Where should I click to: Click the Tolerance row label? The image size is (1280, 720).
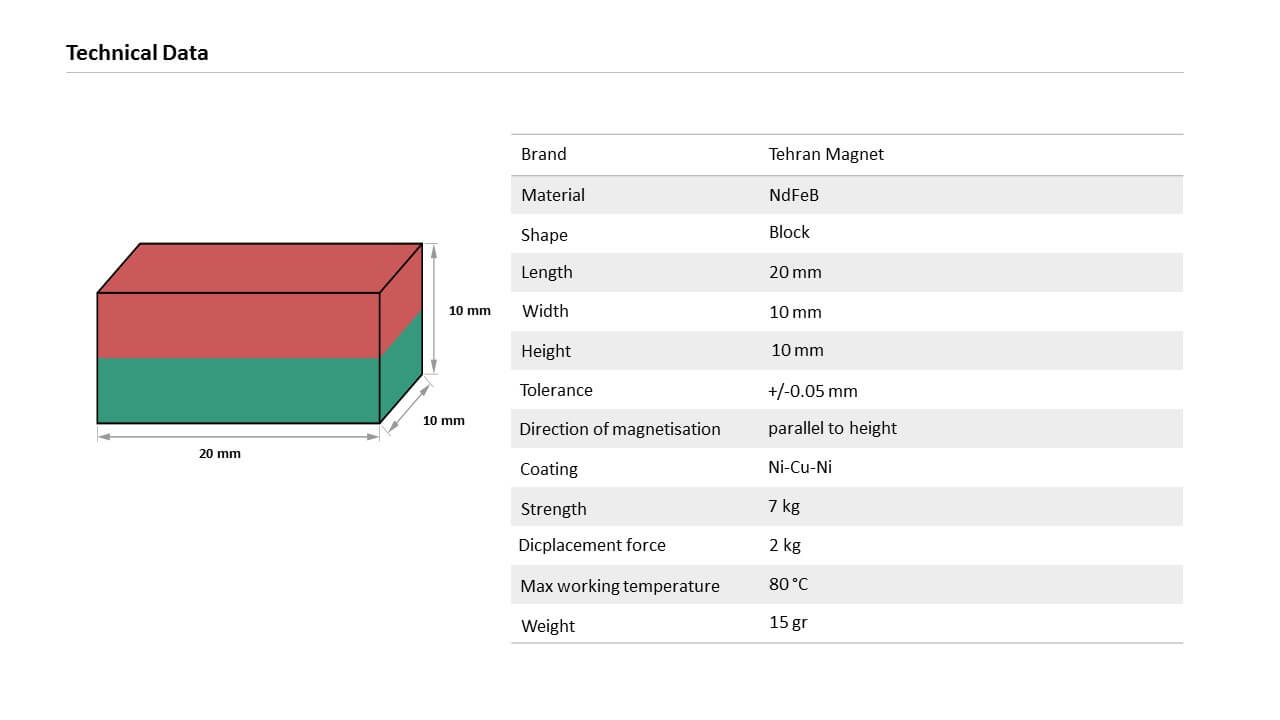point(556,390)
